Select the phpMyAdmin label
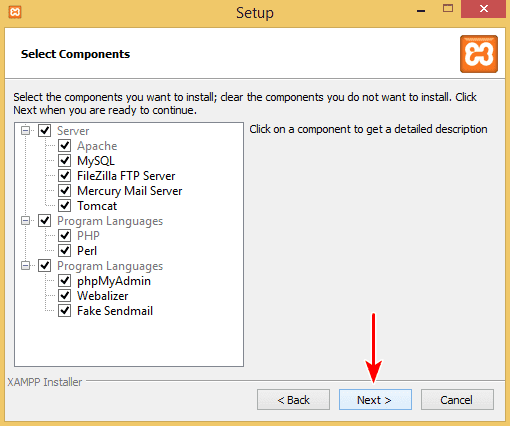The height and width of the screenshot is (426, 510). pyautogui.click(x=114, y=281)
